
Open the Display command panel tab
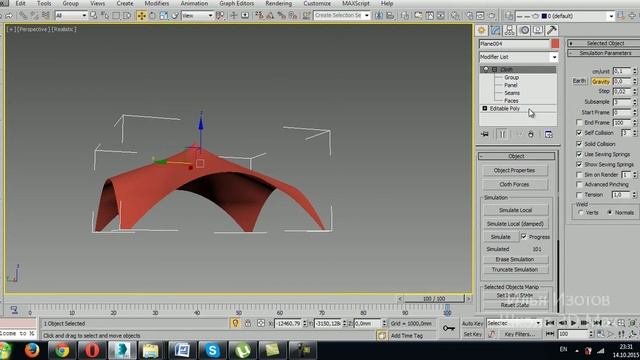[538, 30]
